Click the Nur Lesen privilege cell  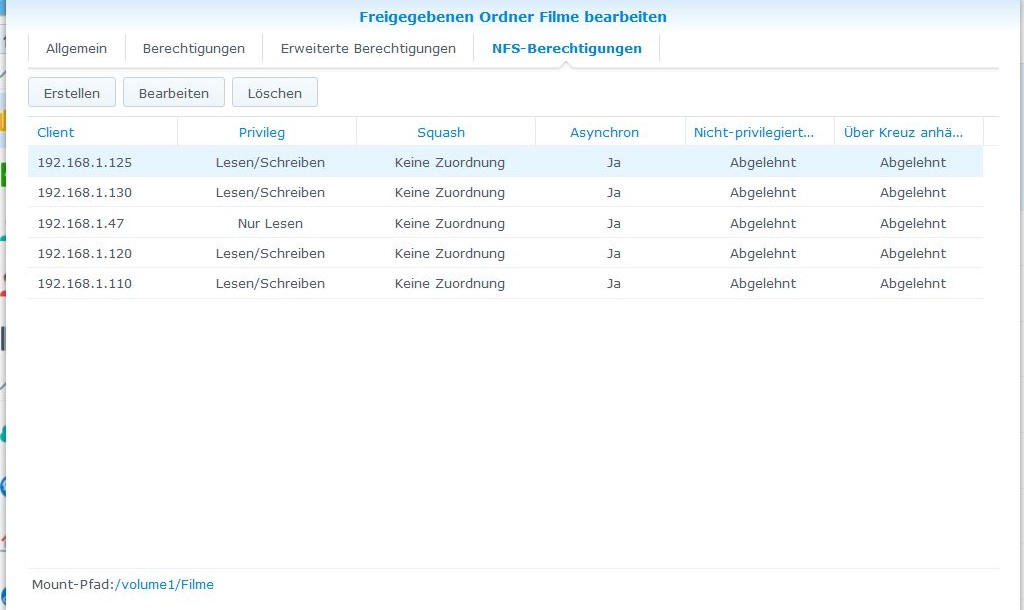click(x=270, y=223)
